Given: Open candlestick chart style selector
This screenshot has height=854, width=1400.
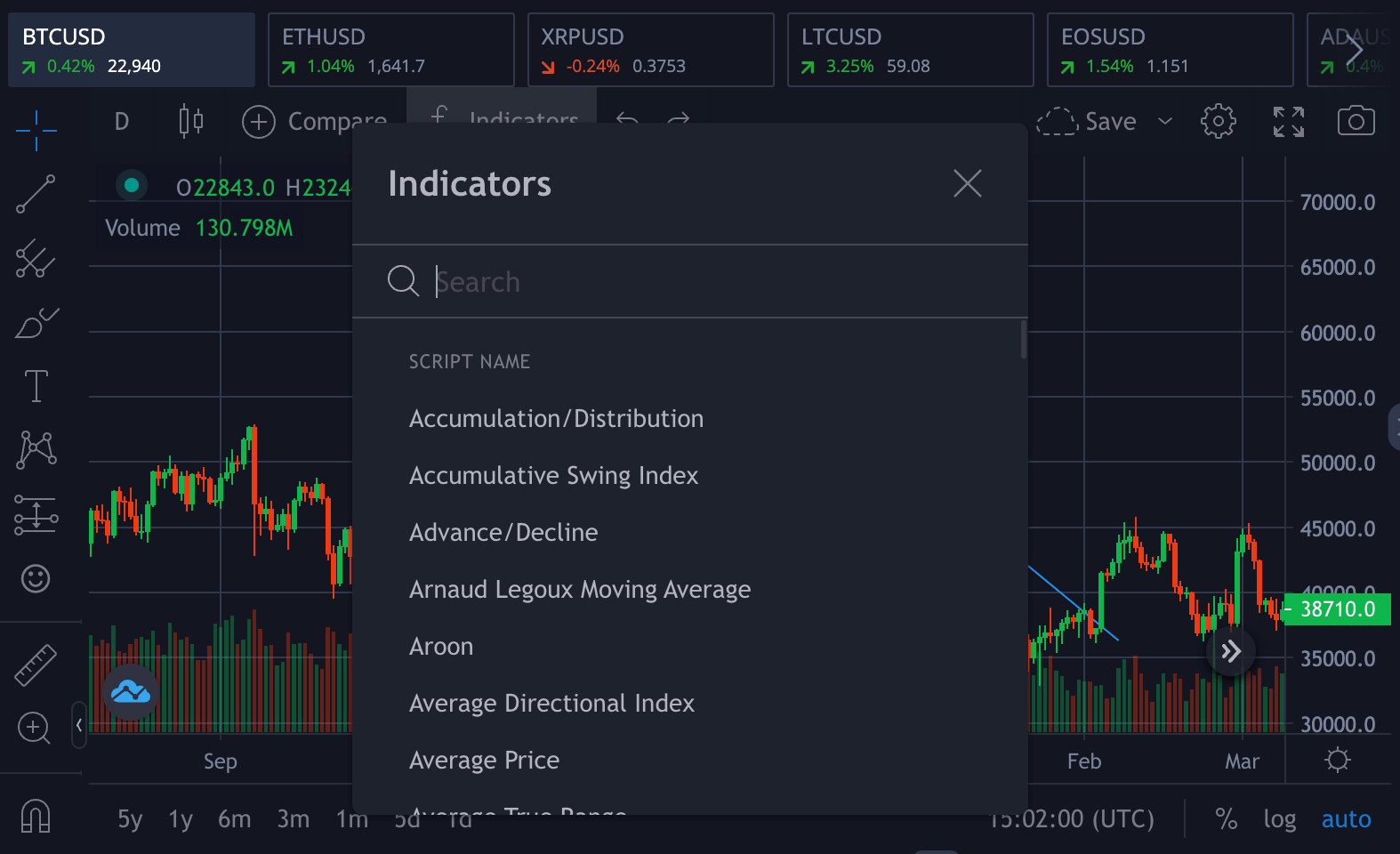Looking at the screenshot, I should [190, 121].
